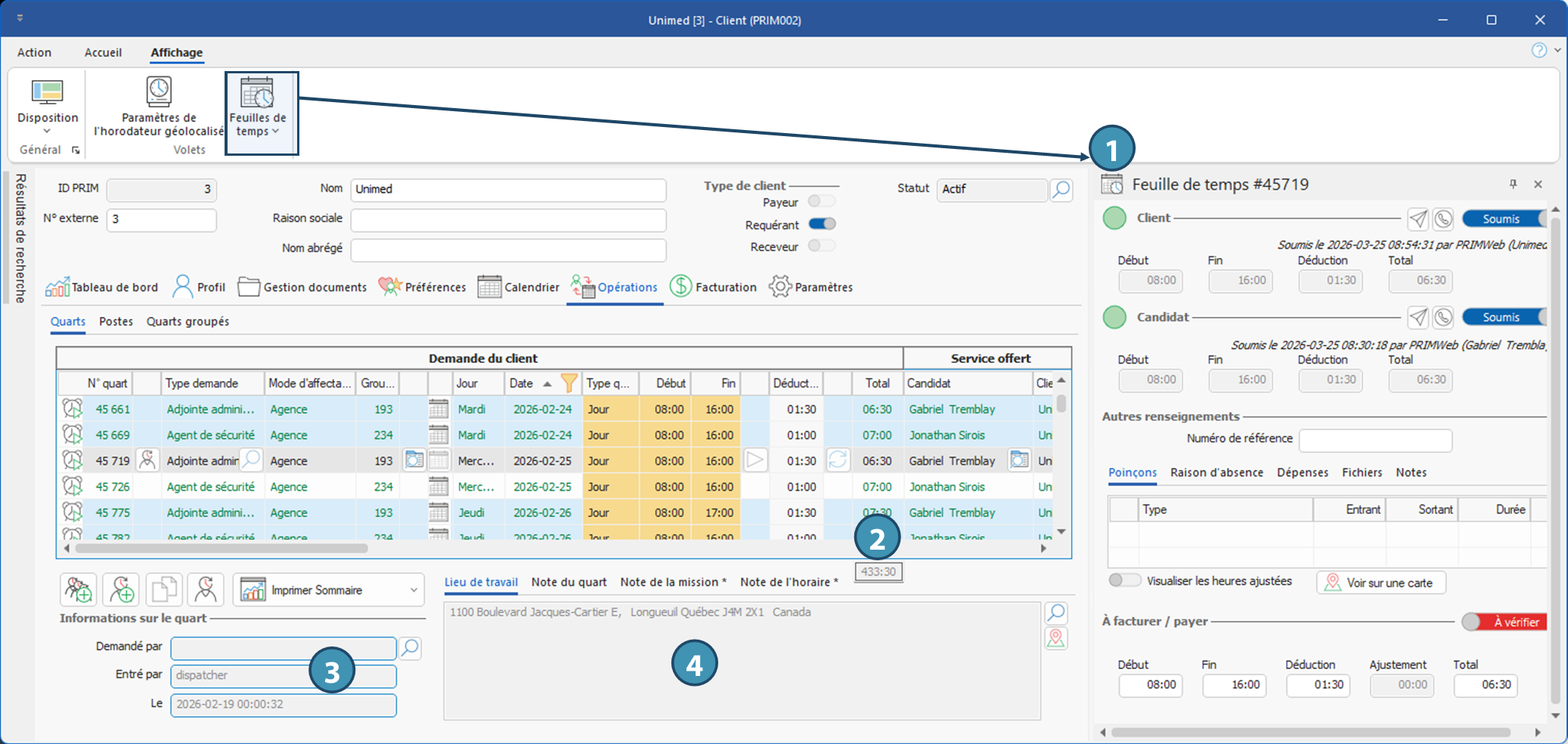The height and width of the screenshot is (744, 1568).
Task: Open the Accueil ribbon tab
Action: pos(103,52)
